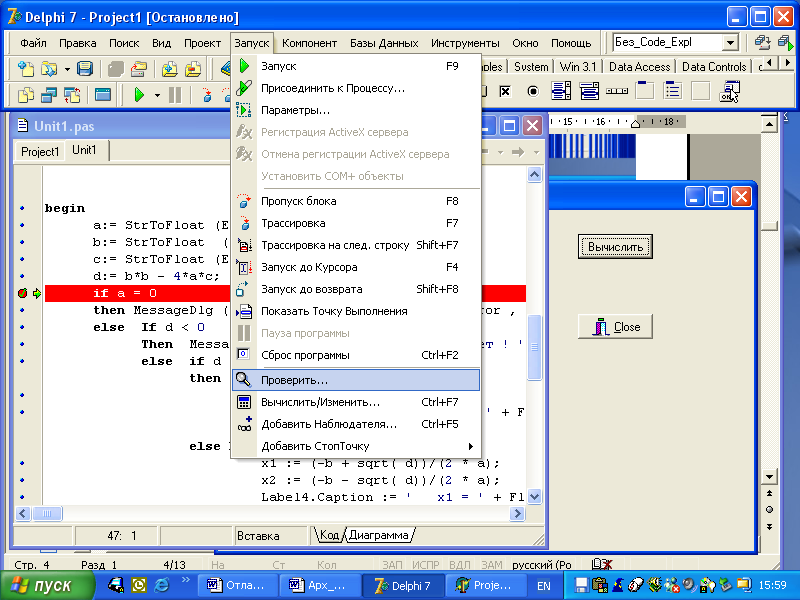Choose Проверить... from the Запуск menu
This screenshot has height=600, width=800.
(356, 380)
